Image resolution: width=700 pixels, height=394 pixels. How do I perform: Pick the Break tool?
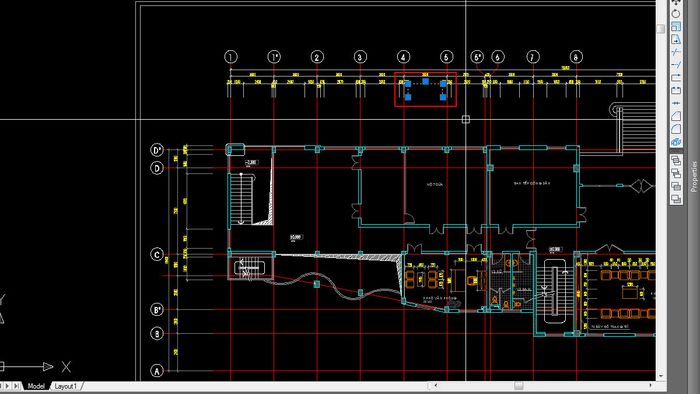(x=676, y=90)
